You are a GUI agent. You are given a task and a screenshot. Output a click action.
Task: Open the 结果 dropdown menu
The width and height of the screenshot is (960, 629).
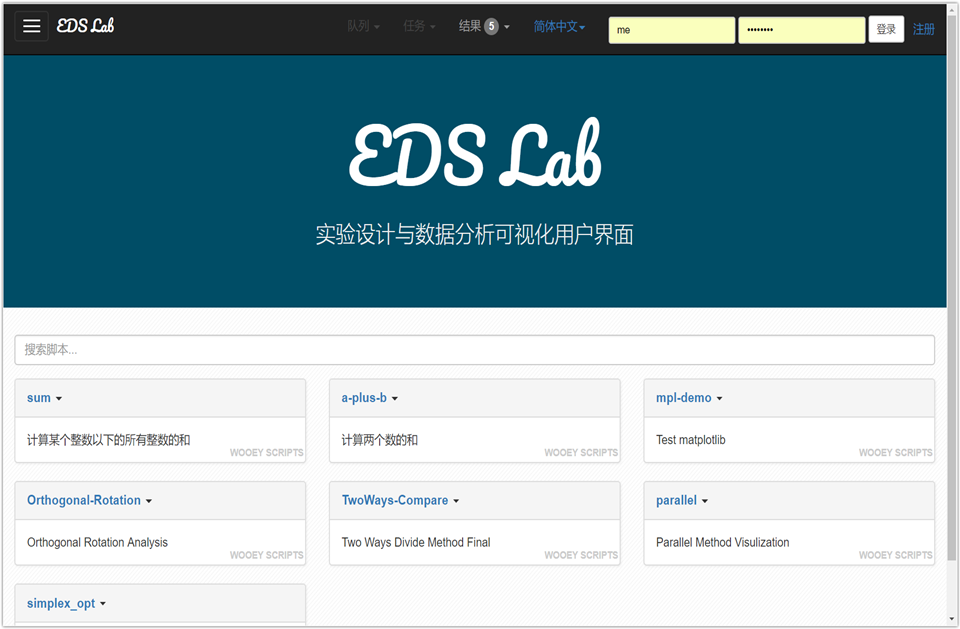coord(484,26)
